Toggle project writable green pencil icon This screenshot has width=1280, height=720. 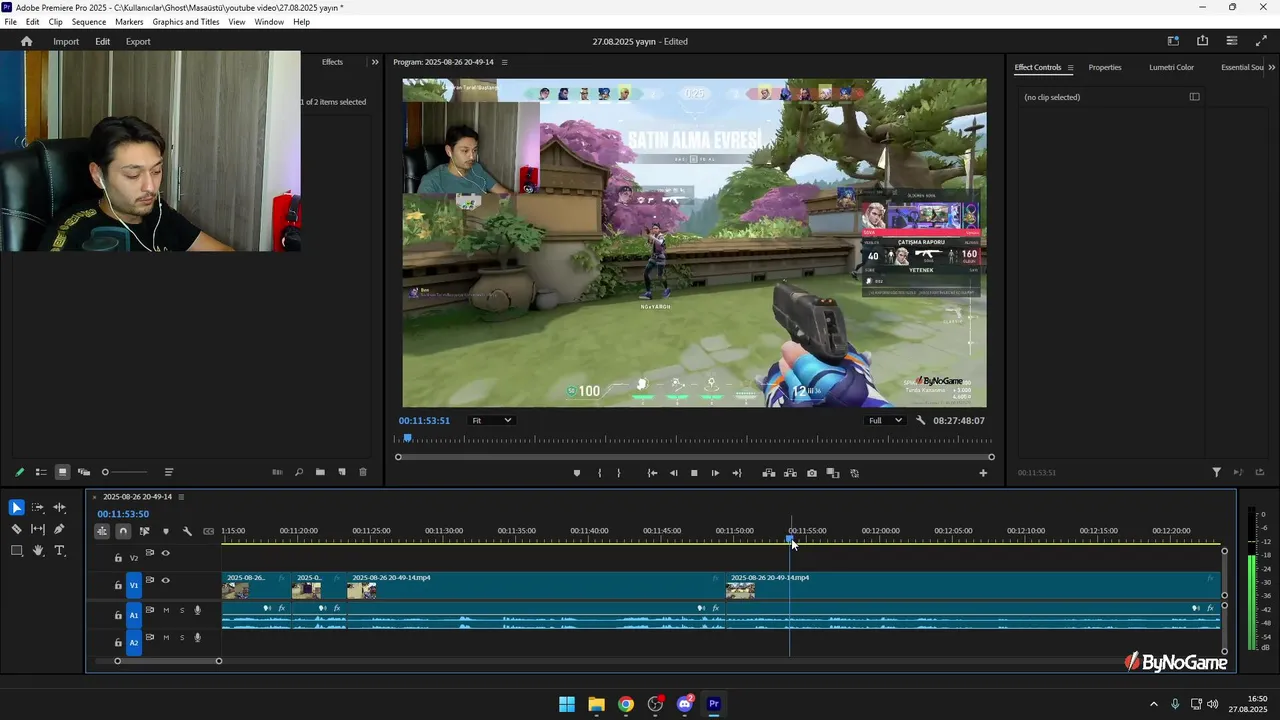click(19, 472)
